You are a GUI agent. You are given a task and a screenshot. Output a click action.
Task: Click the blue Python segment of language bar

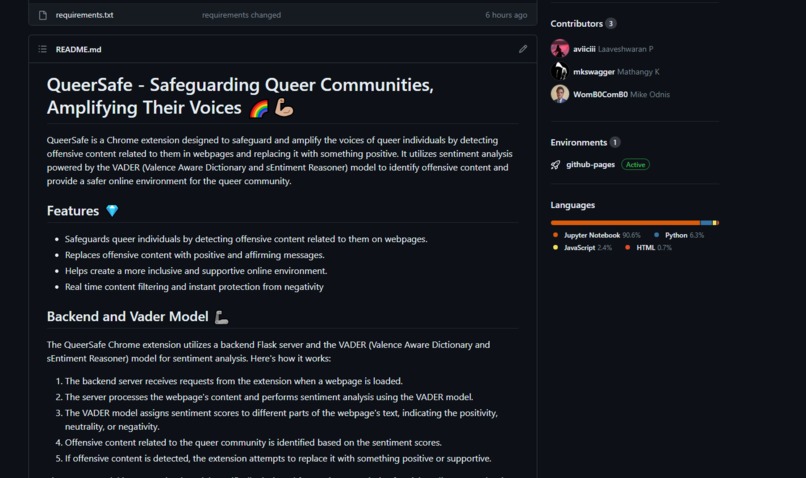(706, 223)
